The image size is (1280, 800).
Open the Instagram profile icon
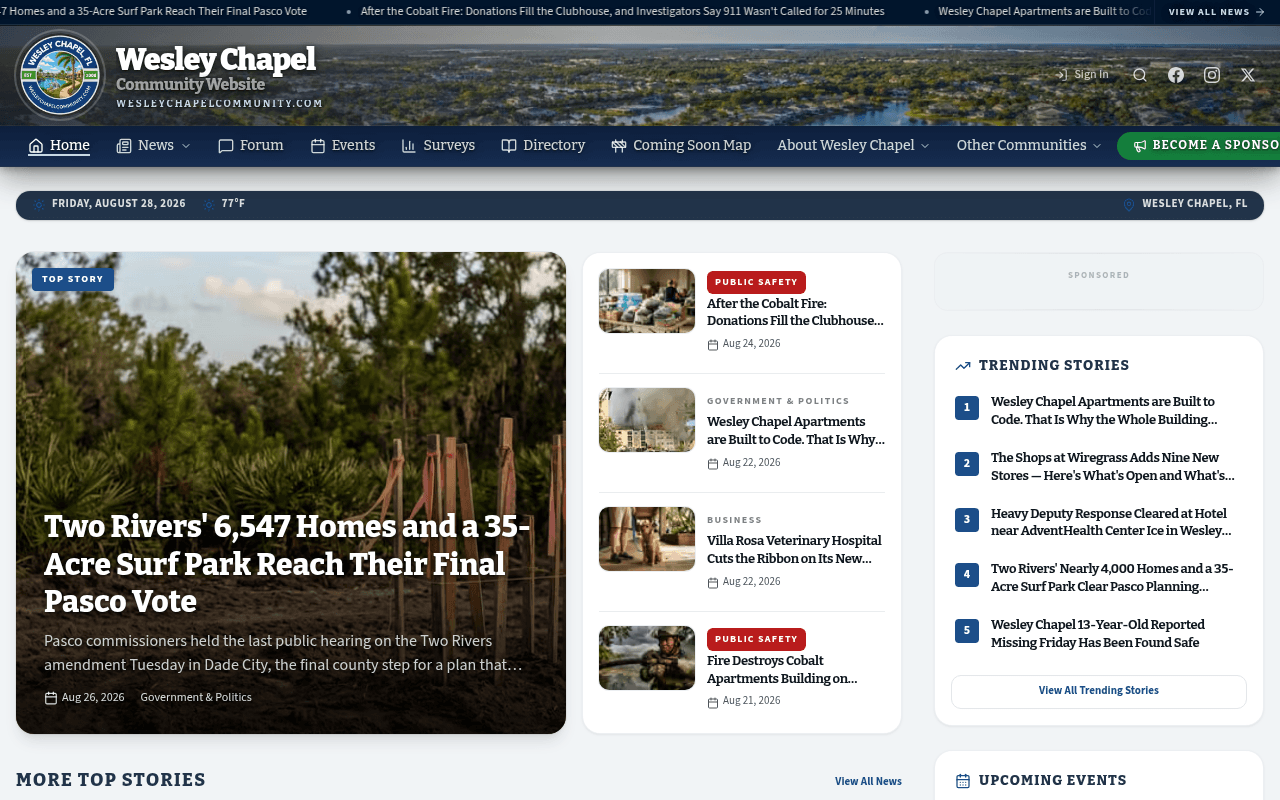click(x=1212, y=75)
